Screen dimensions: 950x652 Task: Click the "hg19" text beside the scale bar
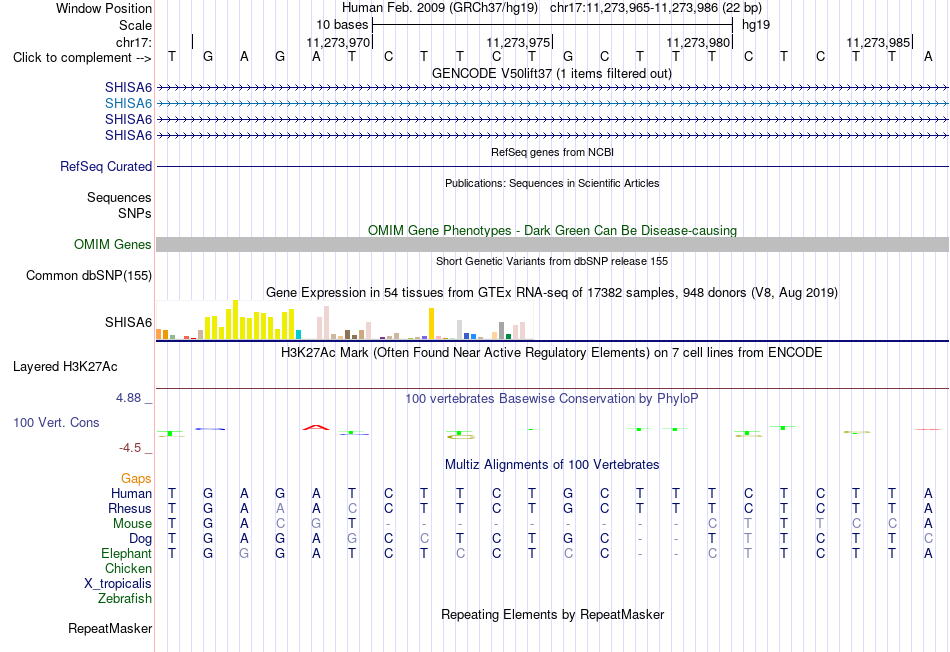point(756,25)
